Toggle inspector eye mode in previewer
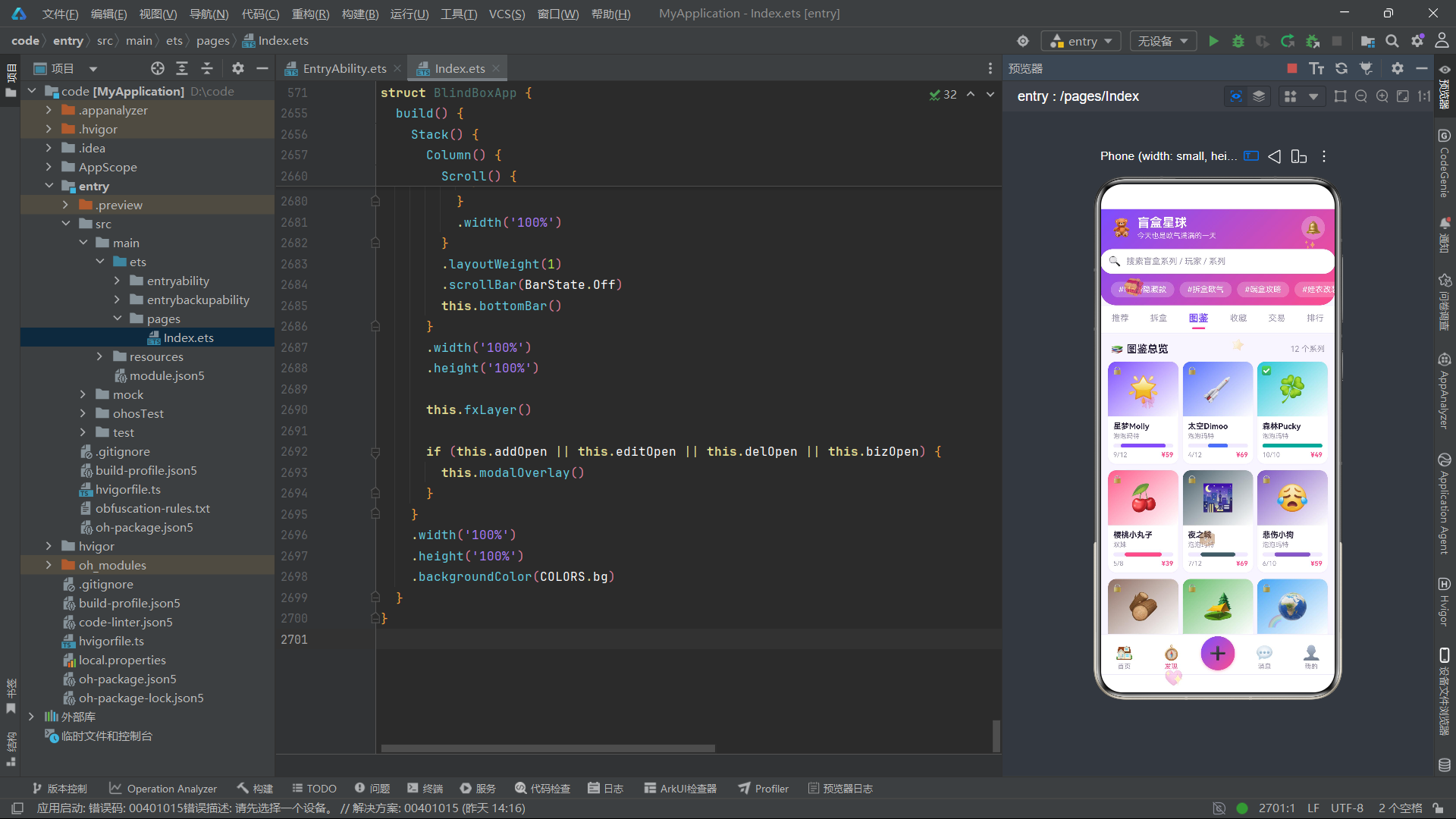1456x819 pixels. coord(1236,96)
